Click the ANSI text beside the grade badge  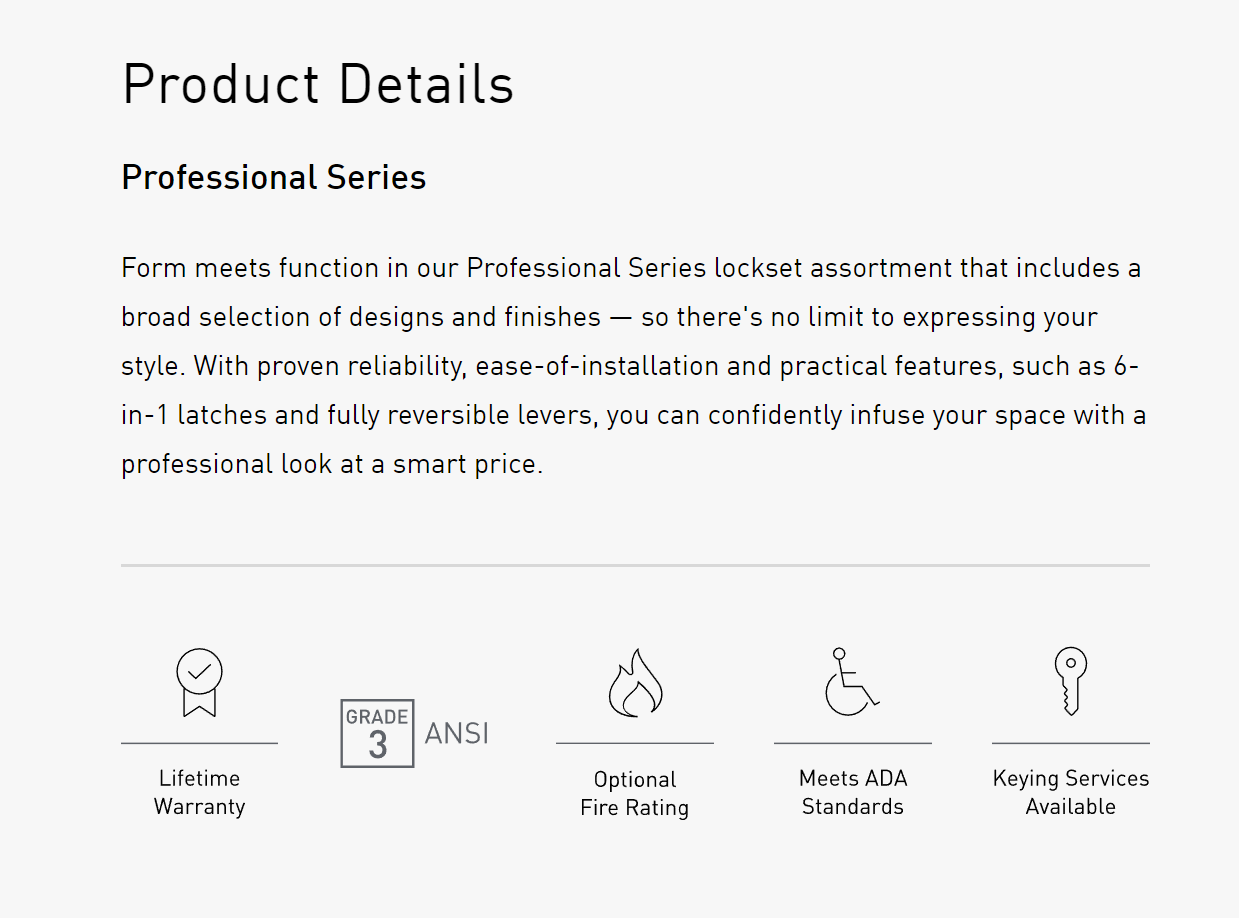pyautogui.click(x=456, y=733)
